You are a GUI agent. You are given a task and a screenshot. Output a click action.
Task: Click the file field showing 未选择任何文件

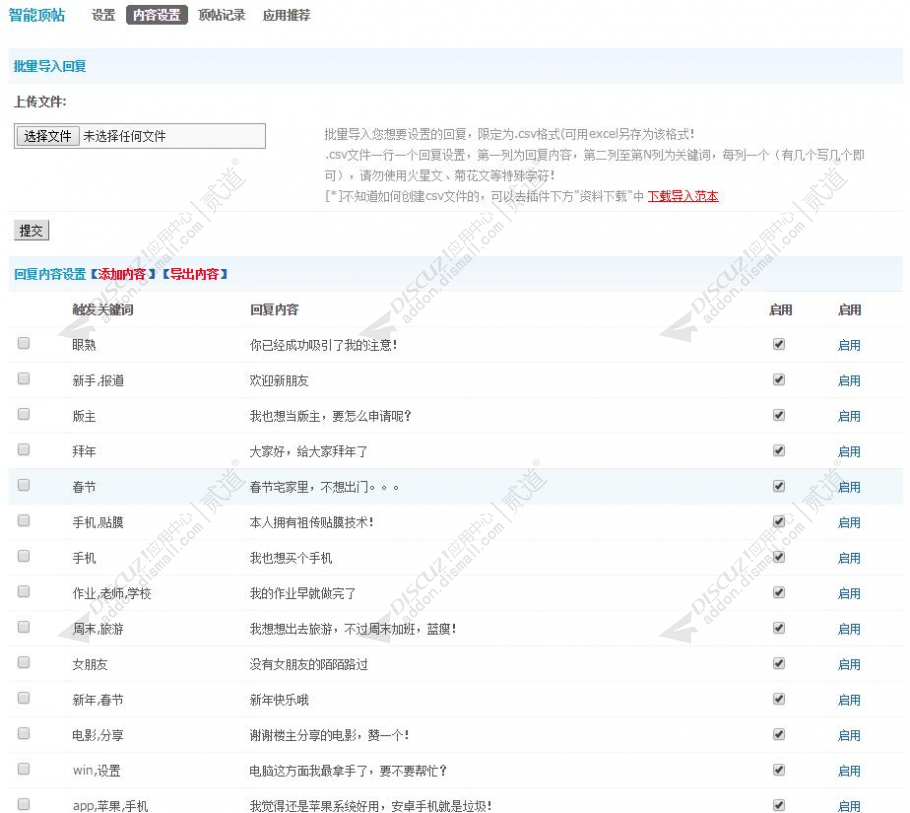(x=139, y=136)
